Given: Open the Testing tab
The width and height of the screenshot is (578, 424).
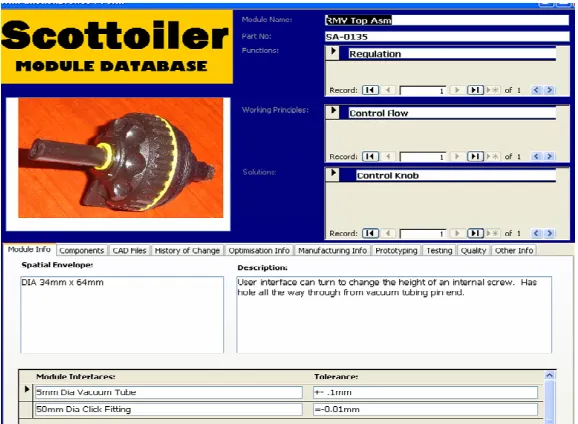Looking at the screenshot, I should (439, 251).
